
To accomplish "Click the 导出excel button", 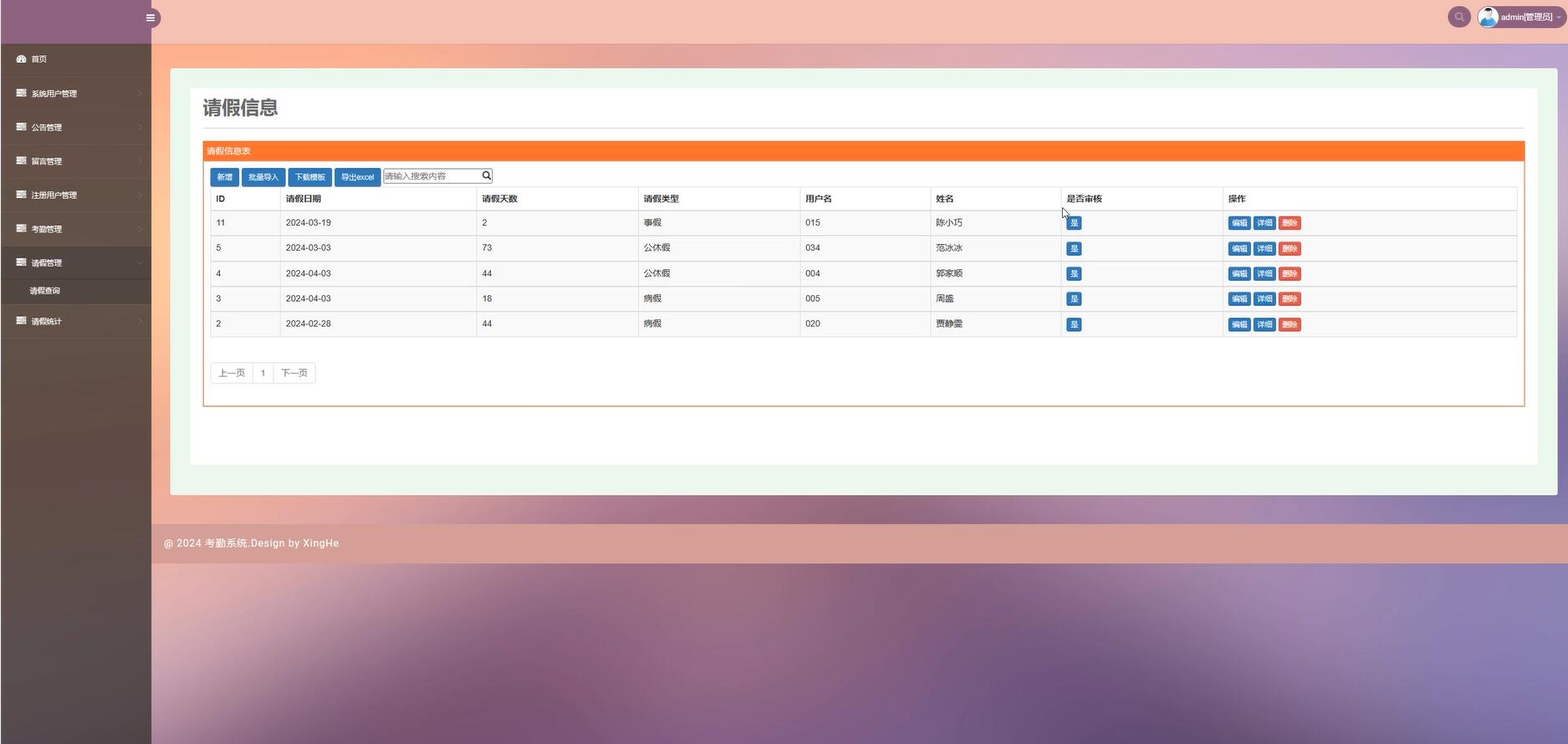I will 358,177.
